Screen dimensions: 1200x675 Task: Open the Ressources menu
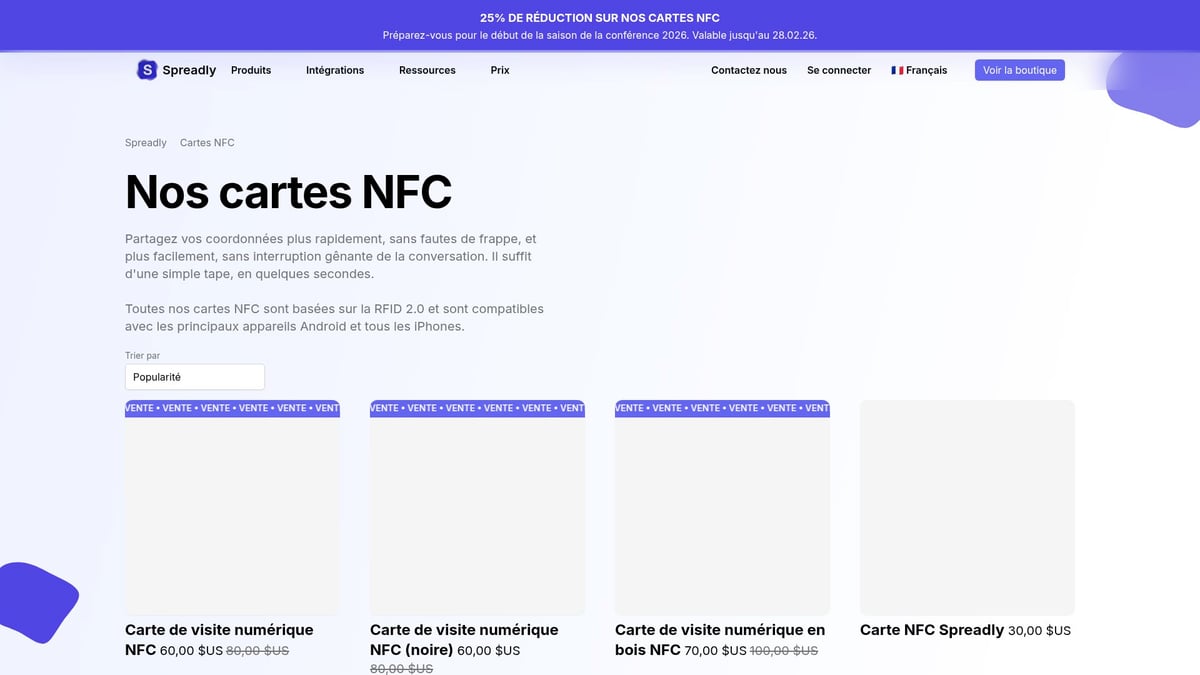pyautogui.click(x=427, y=70)
